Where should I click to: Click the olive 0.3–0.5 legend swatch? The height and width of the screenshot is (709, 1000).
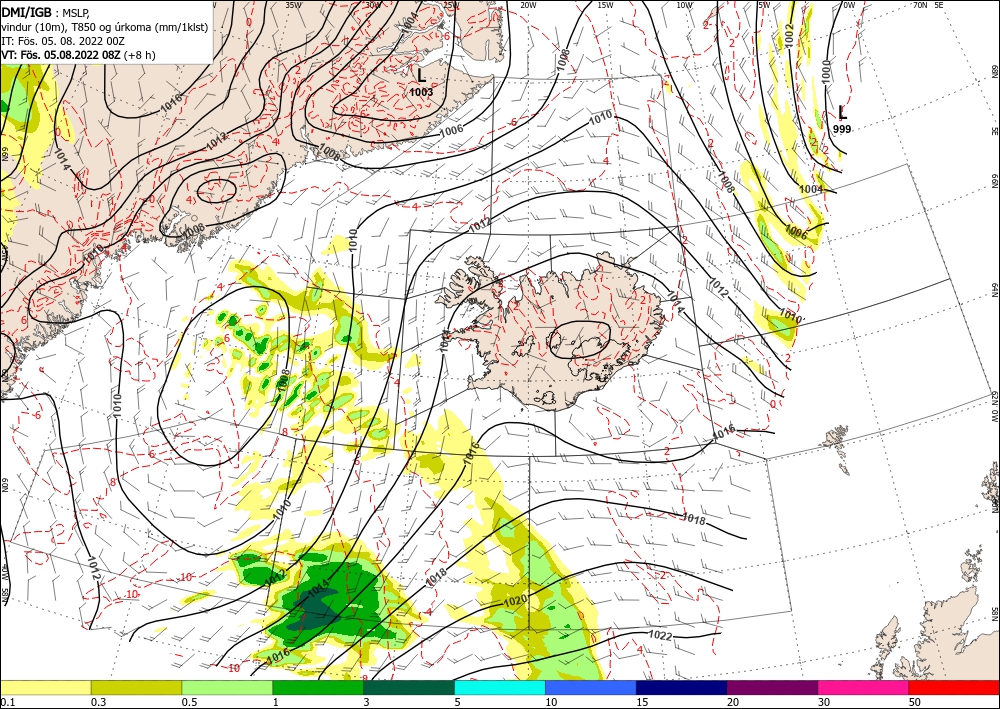(x=136, y=687)
